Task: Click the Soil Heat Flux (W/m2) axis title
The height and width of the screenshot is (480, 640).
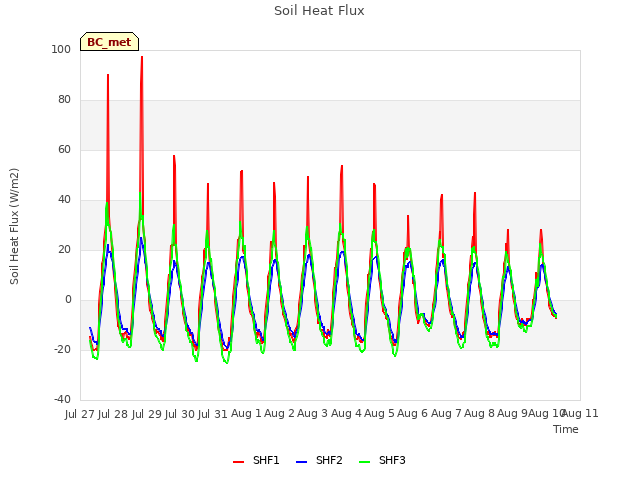Action: [x=14, y=226]
